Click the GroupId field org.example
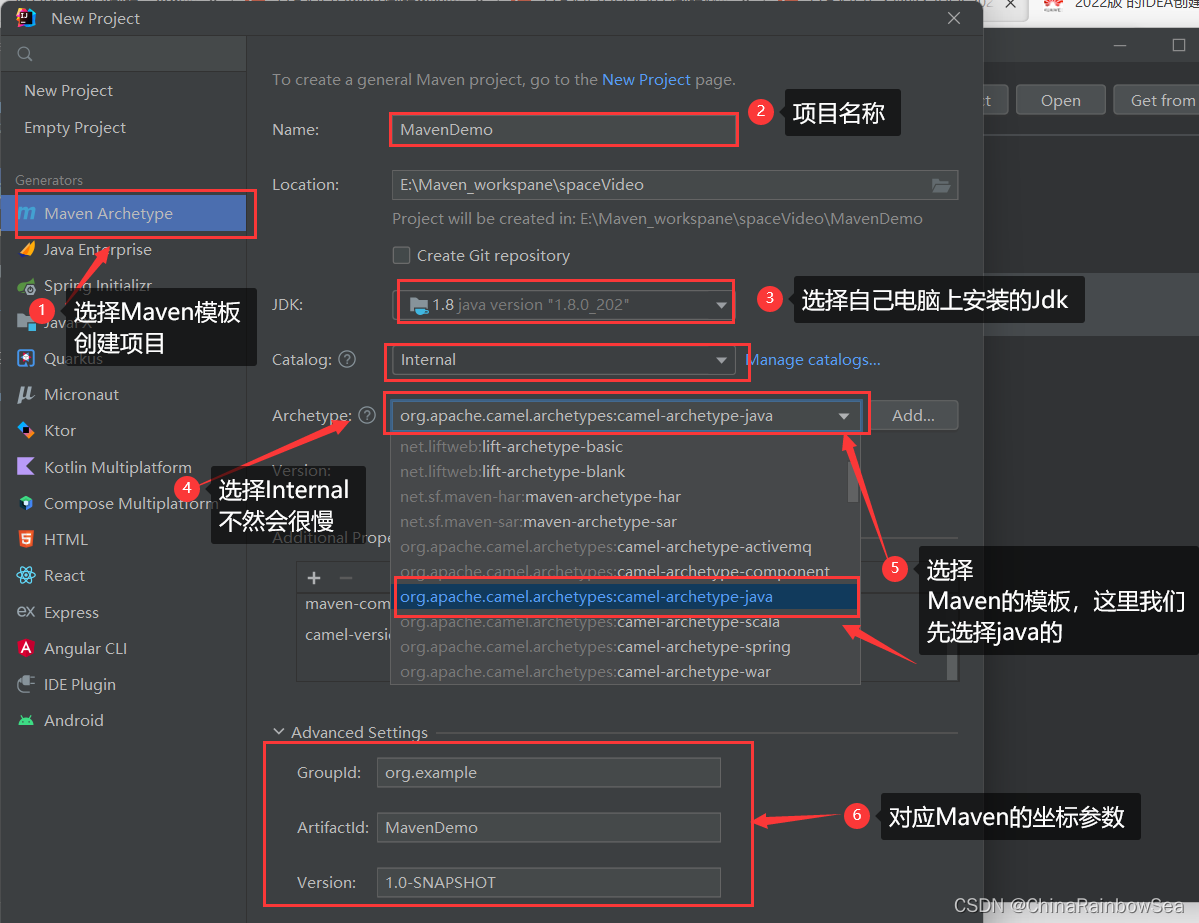Viewport: 1199px width, 923px height. (x=548, y=772)
